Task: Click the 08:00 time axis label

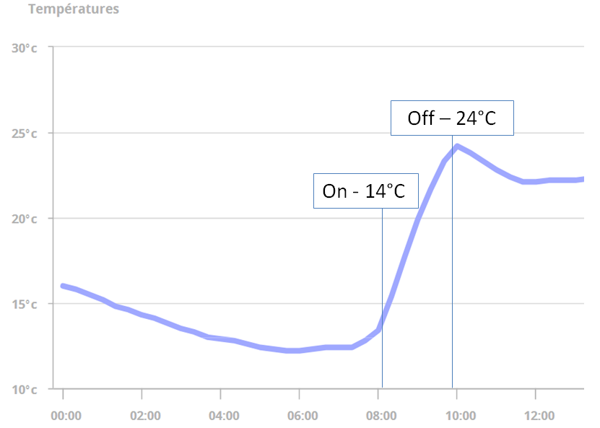Action: point(381,415)
